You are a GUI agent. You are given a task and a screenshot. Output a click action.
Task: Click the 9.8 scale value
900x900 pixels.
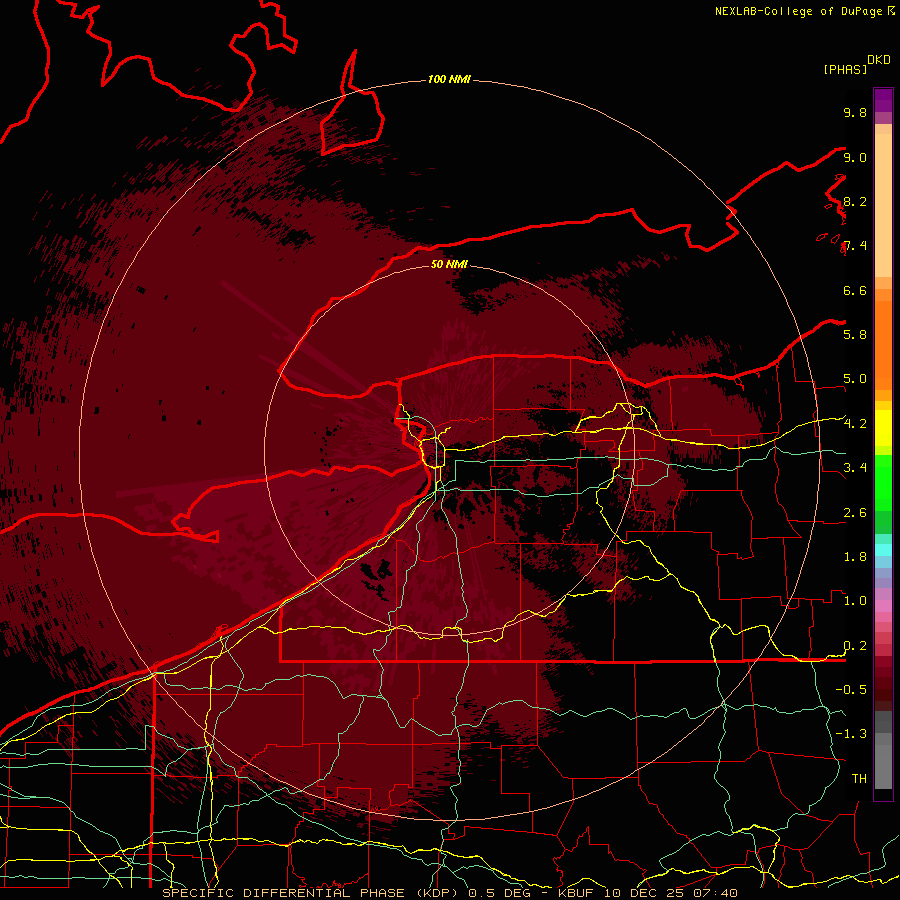pyautogui.click(x=855, y=112)
